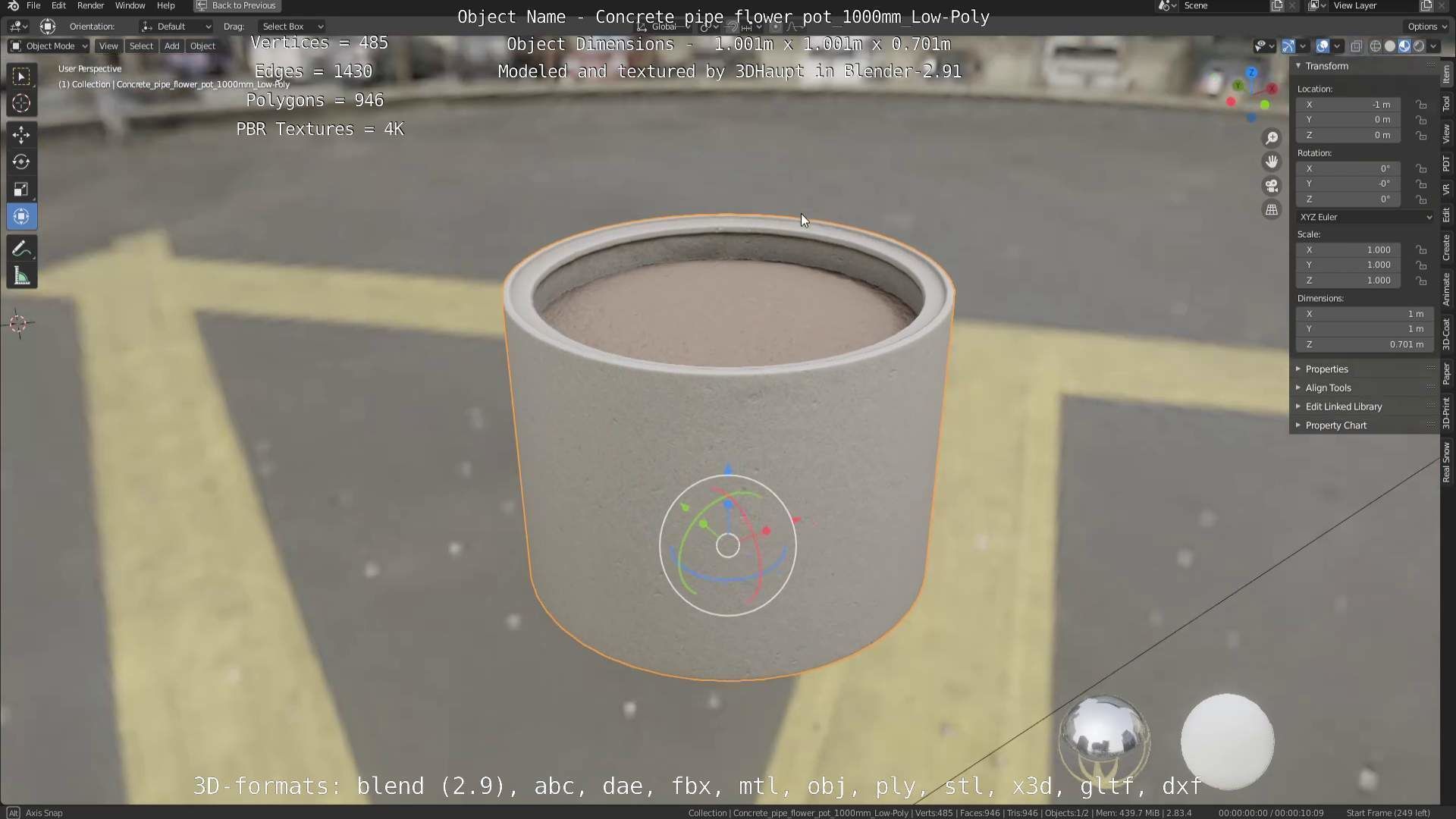The image size is (1456, 819).
Task: Choose the Move tool
Action: [x=21, y=135]
